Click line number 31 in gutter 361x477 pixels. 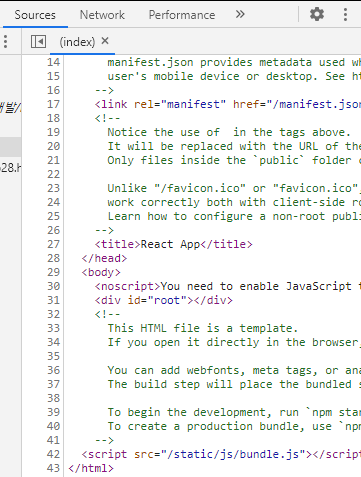click(x=53, y=300)
